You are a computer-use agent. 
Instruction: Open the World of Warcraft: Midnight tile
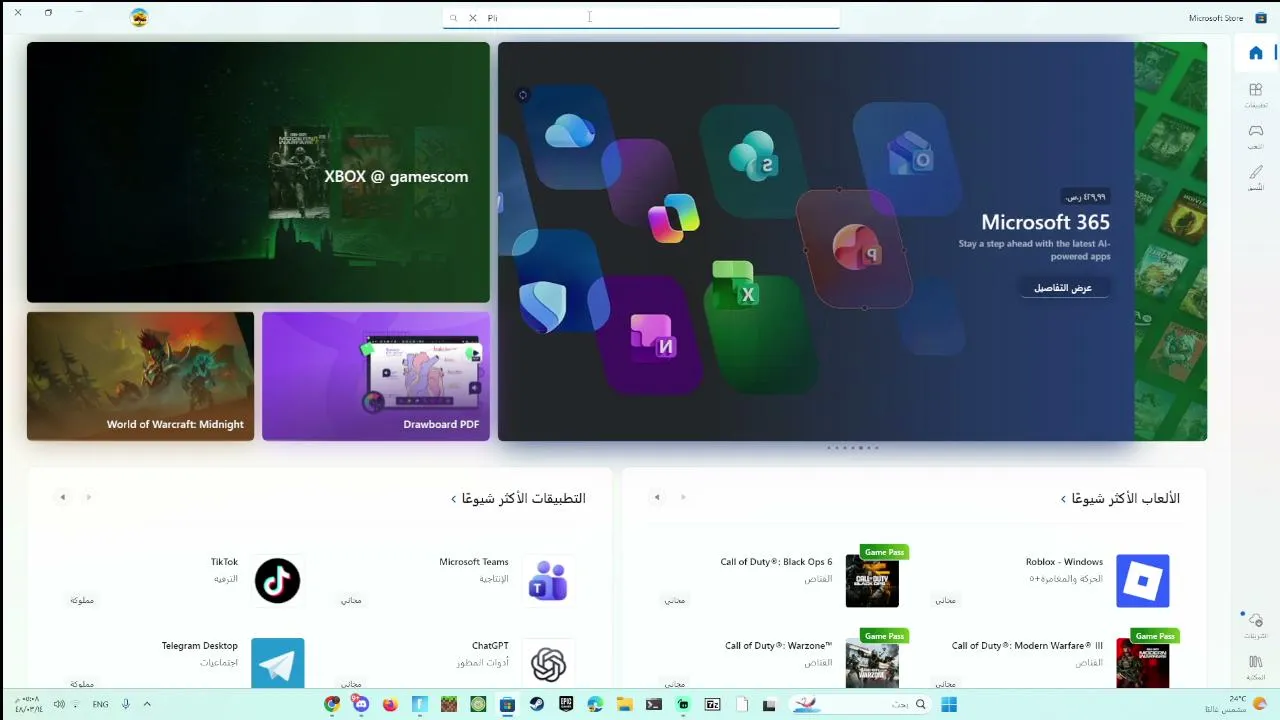(x=140, y=376)
